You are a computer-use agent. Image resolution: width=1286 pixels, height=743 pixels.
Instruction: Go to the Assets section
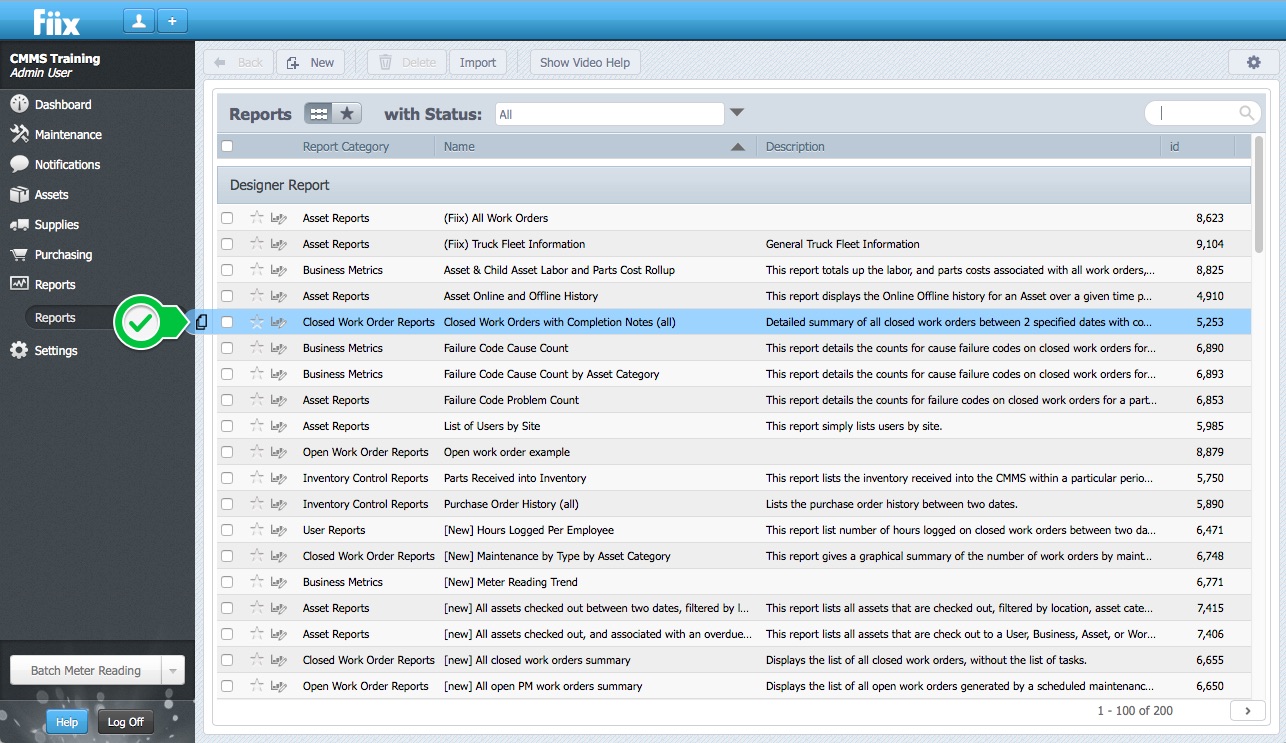coord(52,194)
